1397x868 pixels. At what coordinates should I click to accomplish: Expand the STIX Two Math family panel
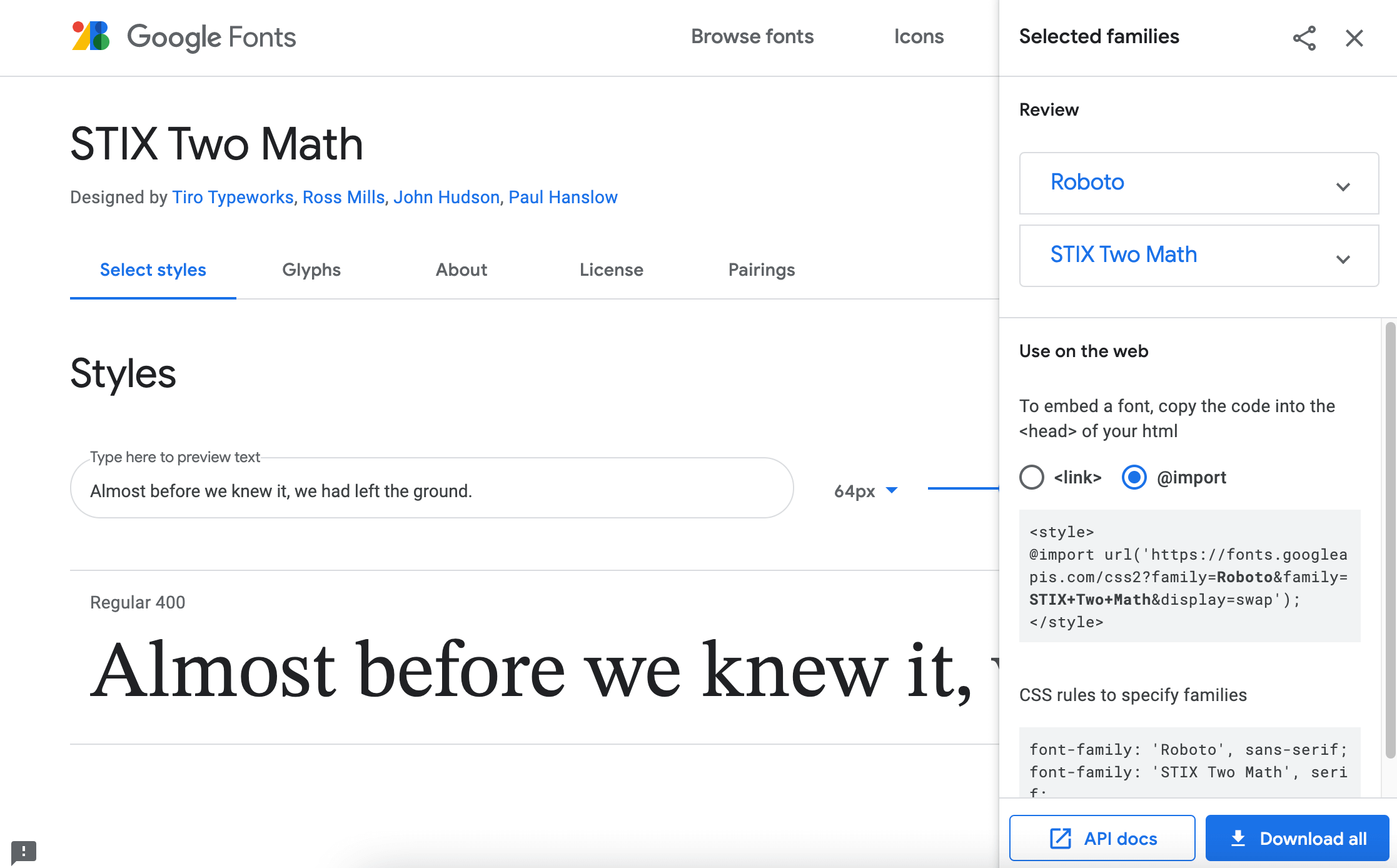coord(1345,258)
